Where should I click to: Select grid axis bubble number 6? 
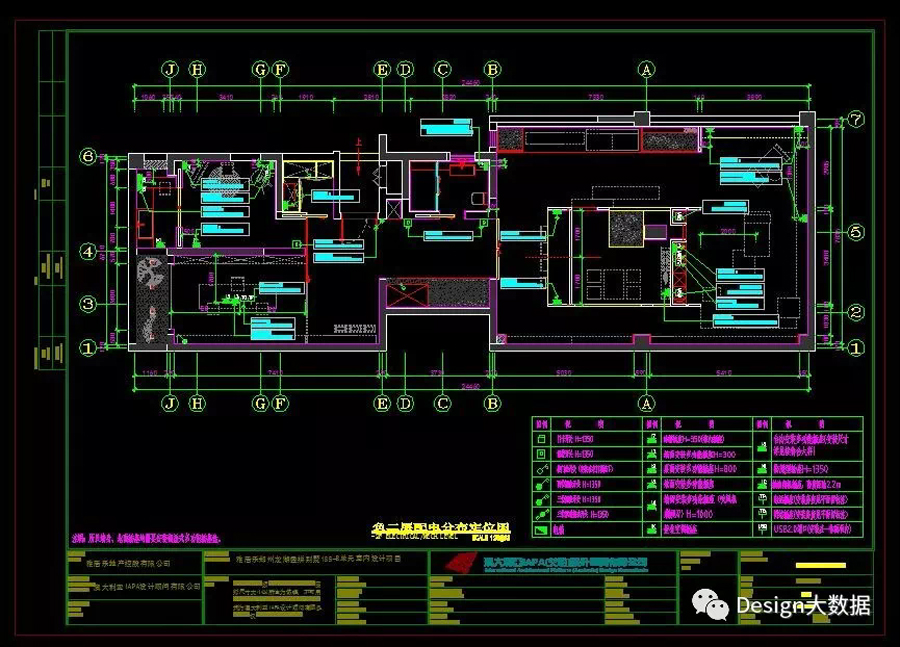coord(88,157)
